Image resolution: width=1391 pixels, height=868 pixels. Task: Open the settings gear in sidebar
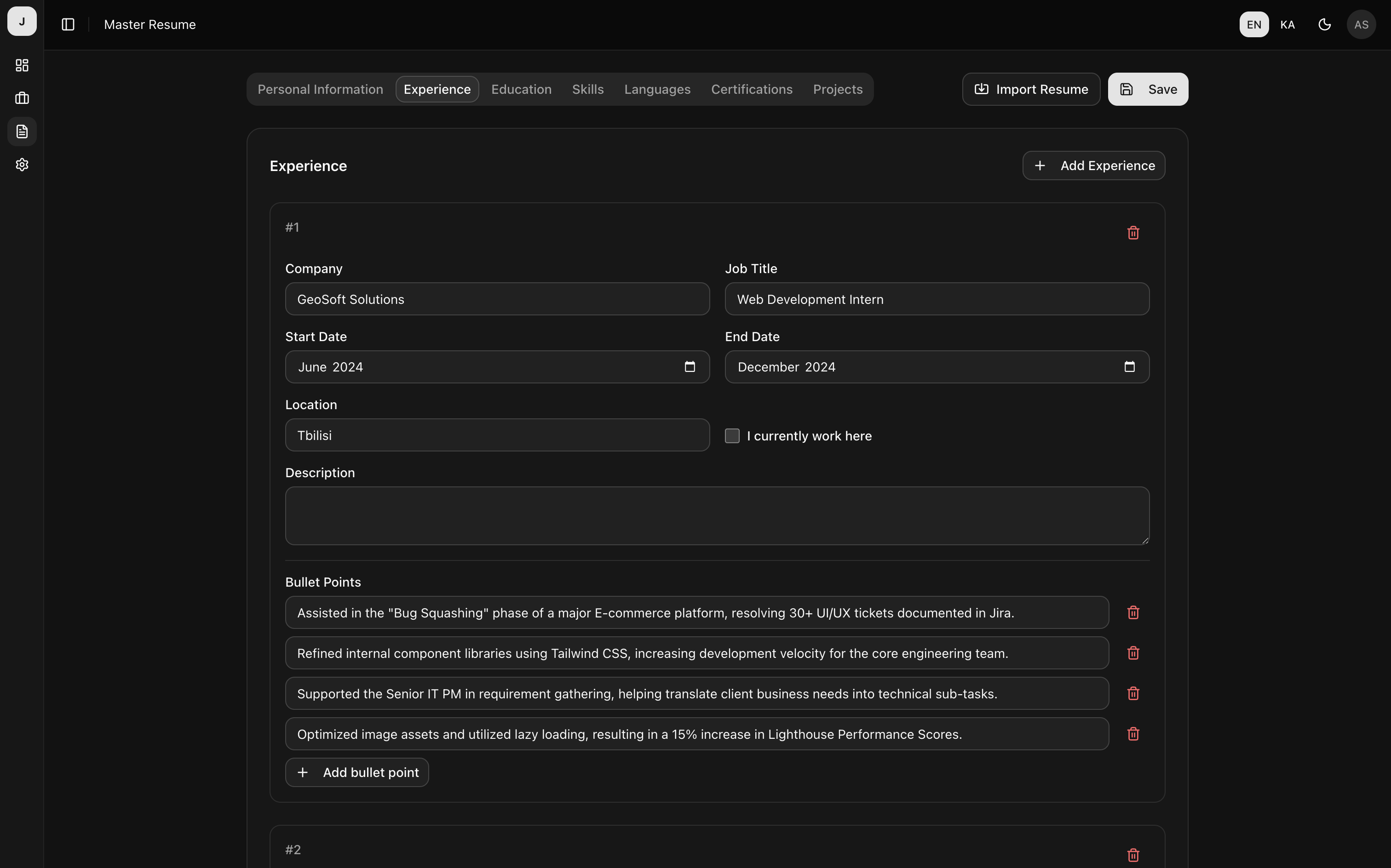coord(22,165)
